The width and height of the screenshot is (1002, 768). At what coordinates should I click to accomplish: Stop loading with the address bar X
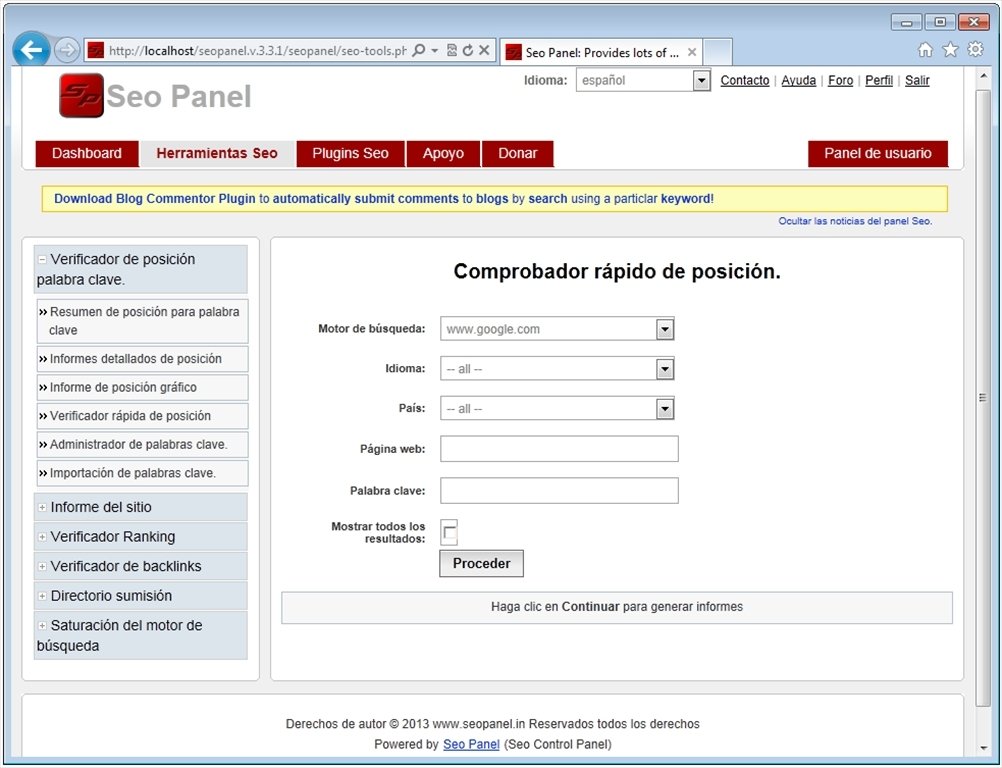484,50
